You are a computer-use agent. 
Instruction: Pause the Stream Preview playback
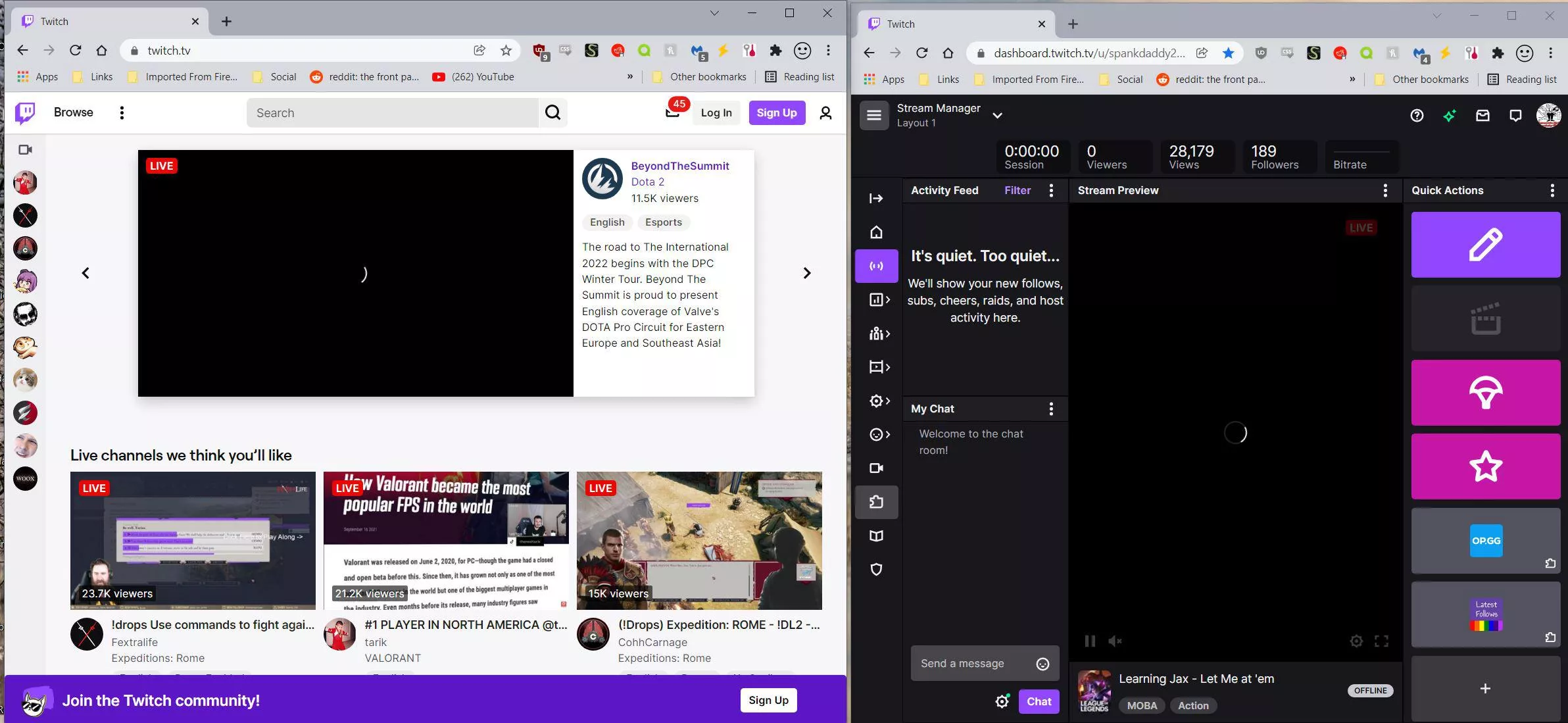1089,641
